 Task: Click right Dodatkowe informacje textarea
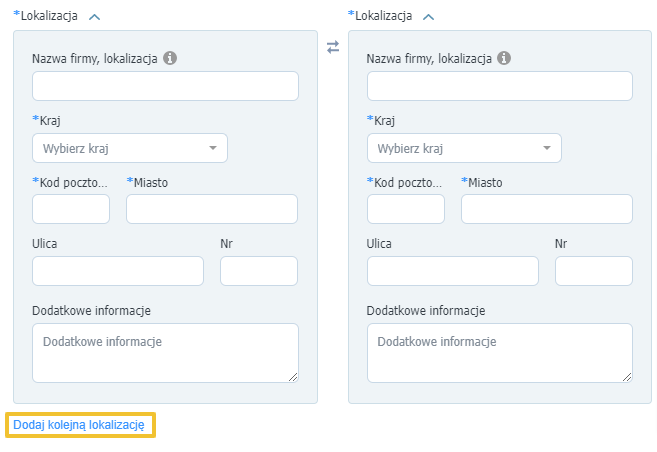tap(500, 353)
